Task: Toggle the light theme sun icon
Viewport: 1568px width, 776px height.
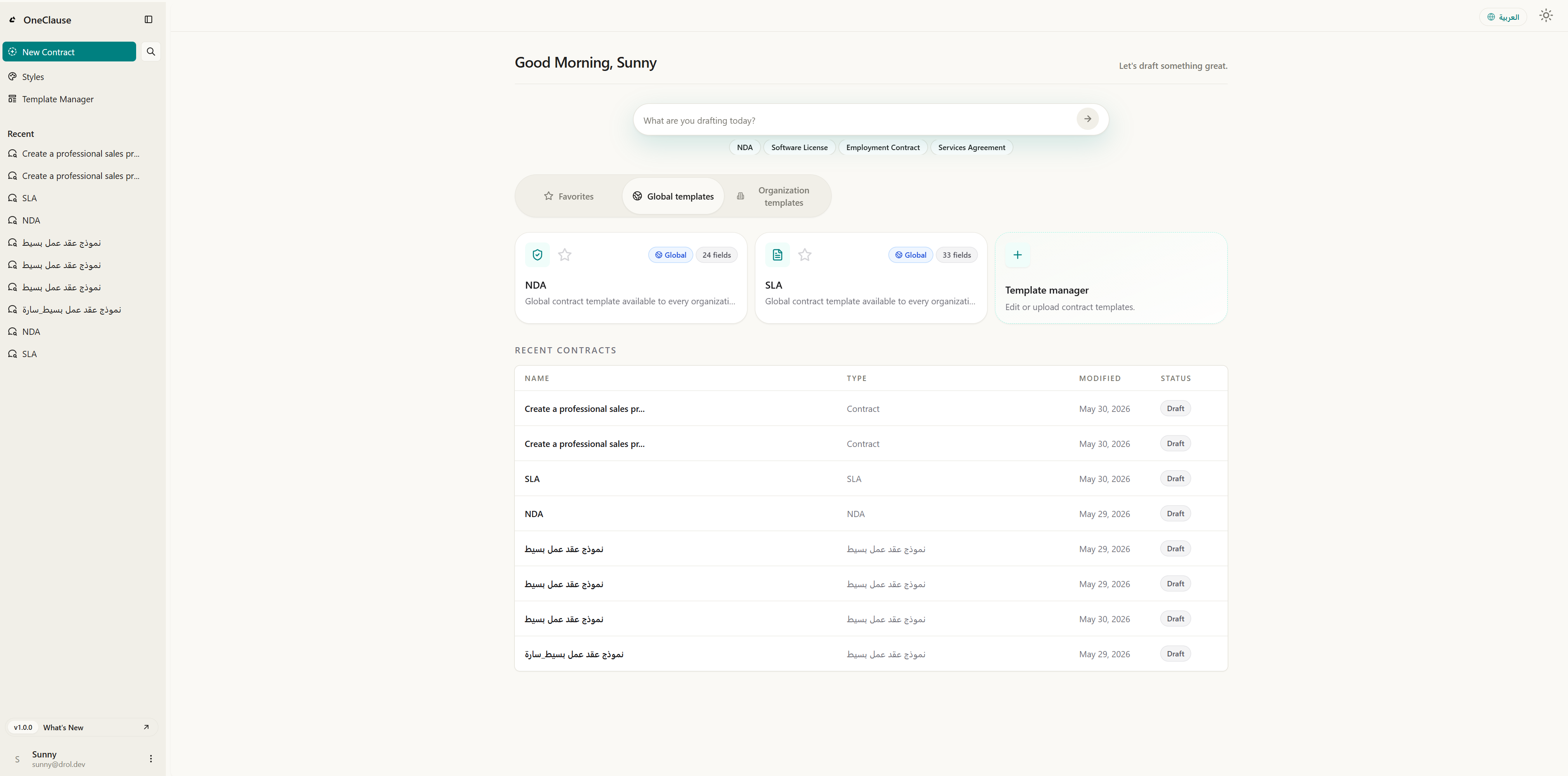Action: 1545,16
